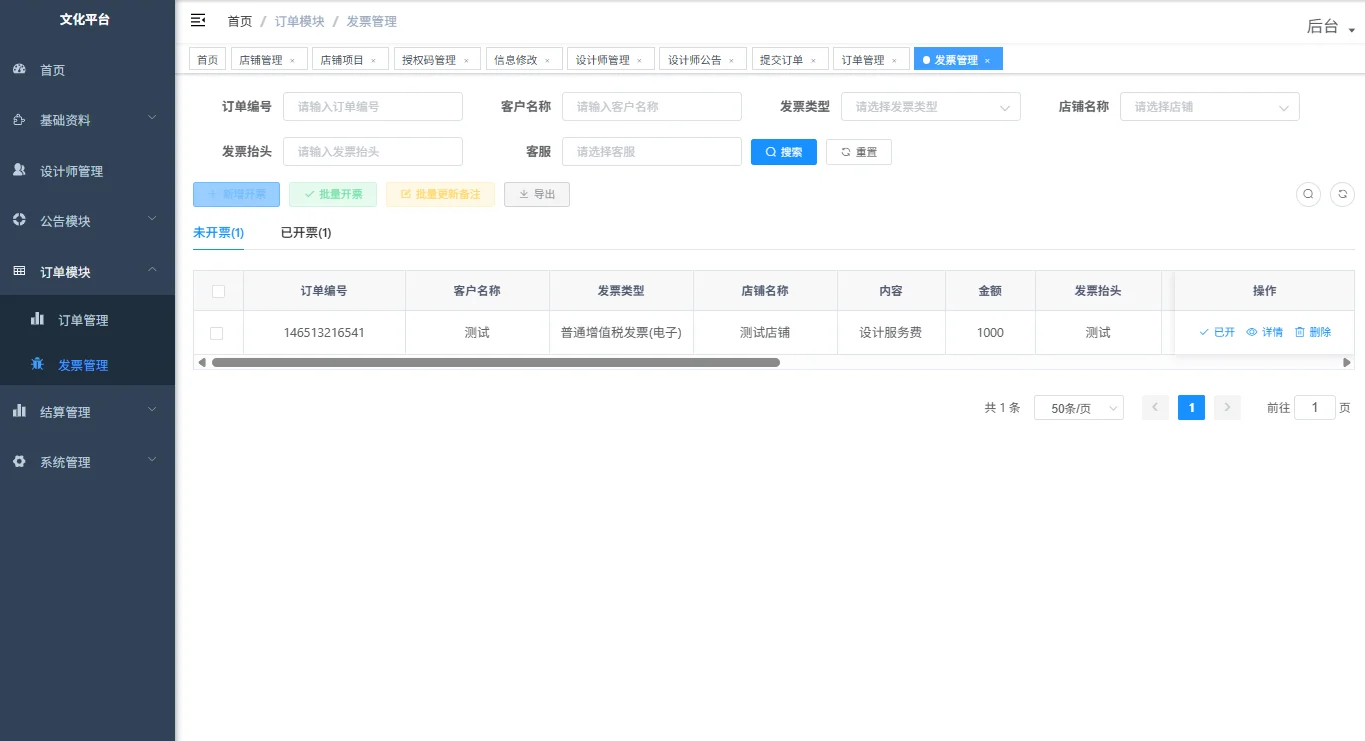Click the 搜索 search button

click(x=783, y=151)
